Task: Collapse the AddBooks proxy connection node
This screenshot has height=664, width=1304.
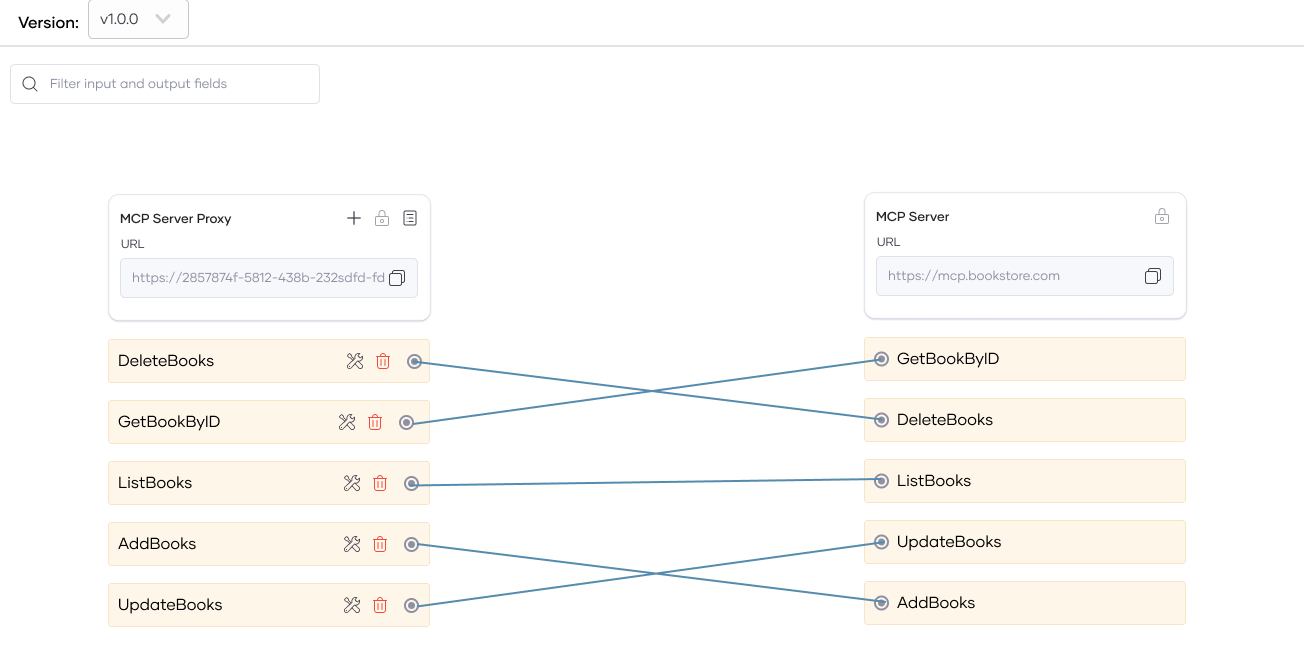Action: coord(411,544)
